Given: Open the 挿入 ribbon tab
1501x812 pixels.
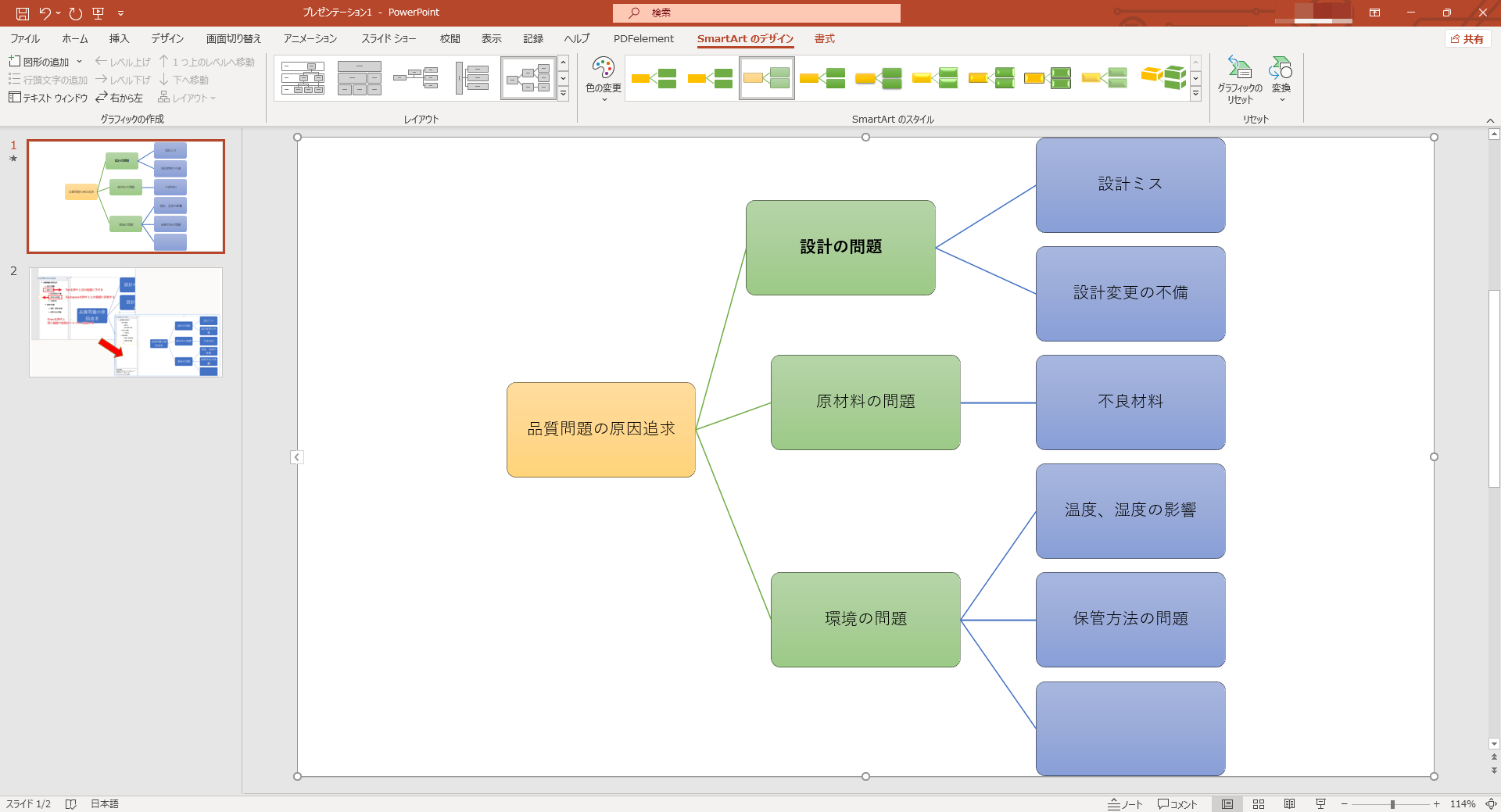Looking at the screenshot, I should 119,38.
